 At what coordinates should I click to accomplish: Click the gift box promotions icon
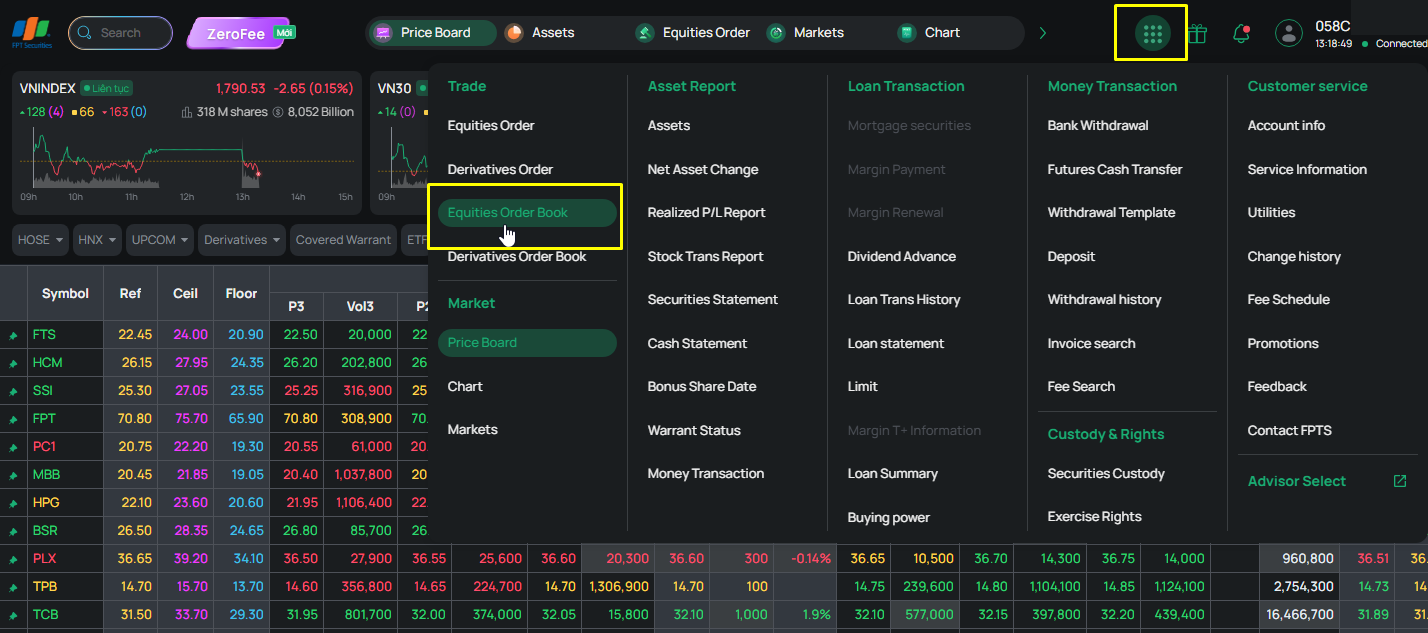[1196, 33]
